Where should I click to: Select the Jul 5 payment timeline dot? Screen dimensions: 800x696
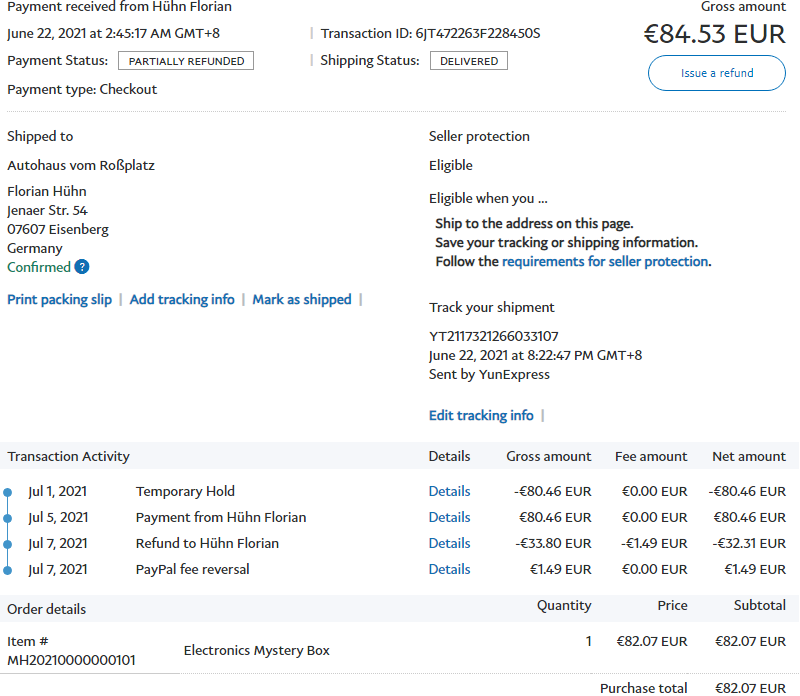(x=8, y=518)
